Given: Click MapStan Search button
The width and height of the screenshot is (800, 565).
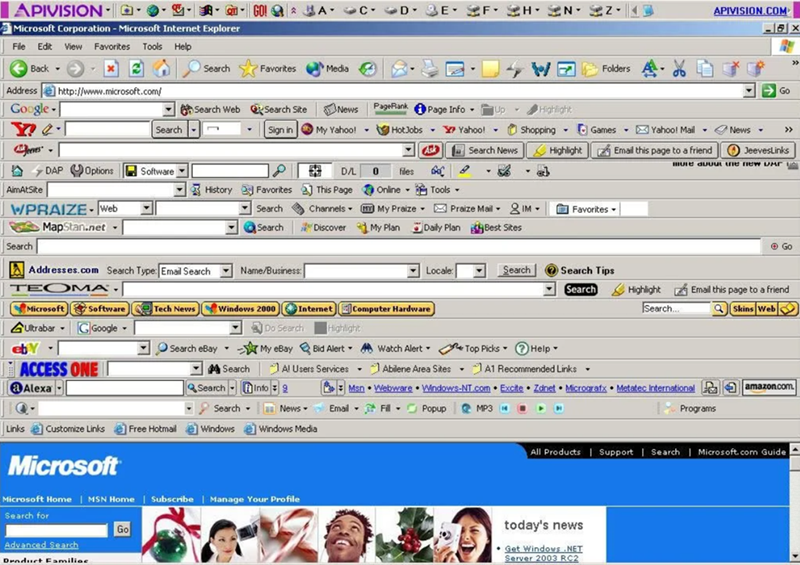Looking at the screenshot, I should pyautogui.click(x=263, y=228).
